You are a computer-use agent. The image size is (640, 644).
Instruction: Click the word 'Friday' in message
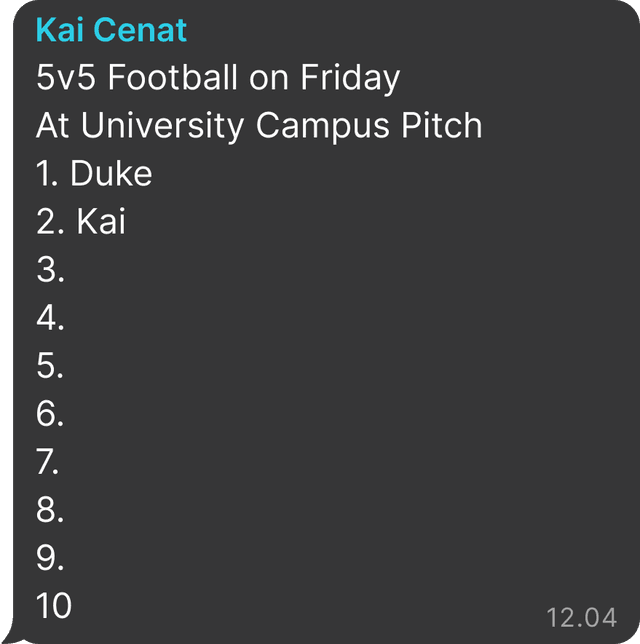(350, 78)
